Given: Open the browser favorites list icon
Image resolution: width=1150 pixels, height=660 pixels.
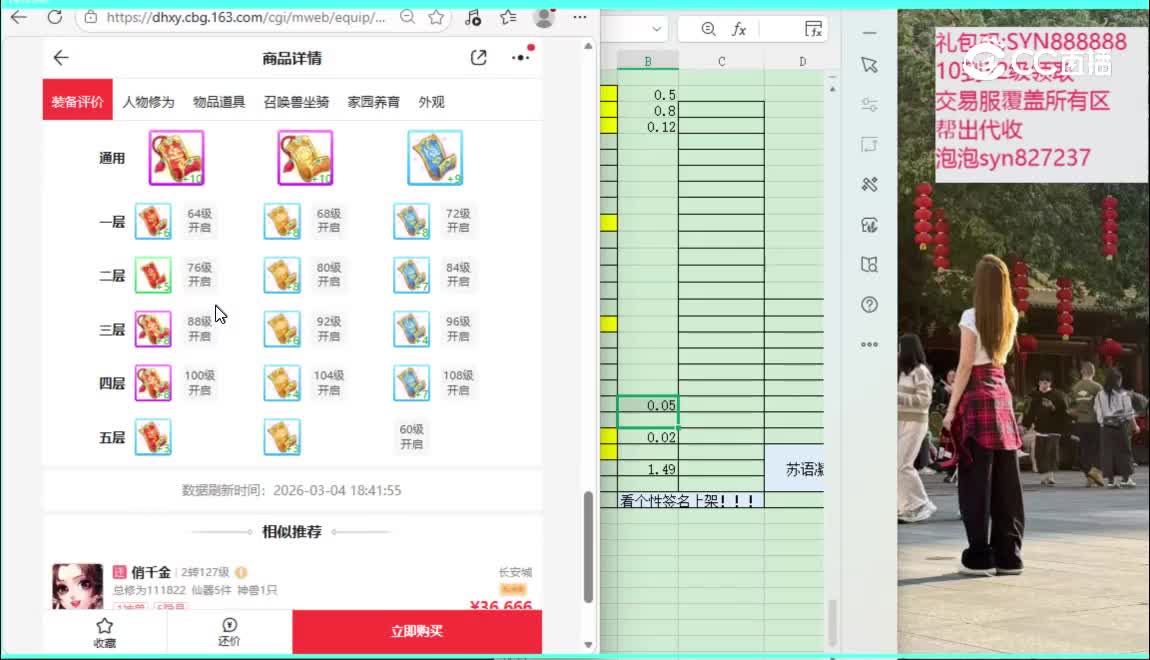Looking at the screenshot, I should 508,17.
